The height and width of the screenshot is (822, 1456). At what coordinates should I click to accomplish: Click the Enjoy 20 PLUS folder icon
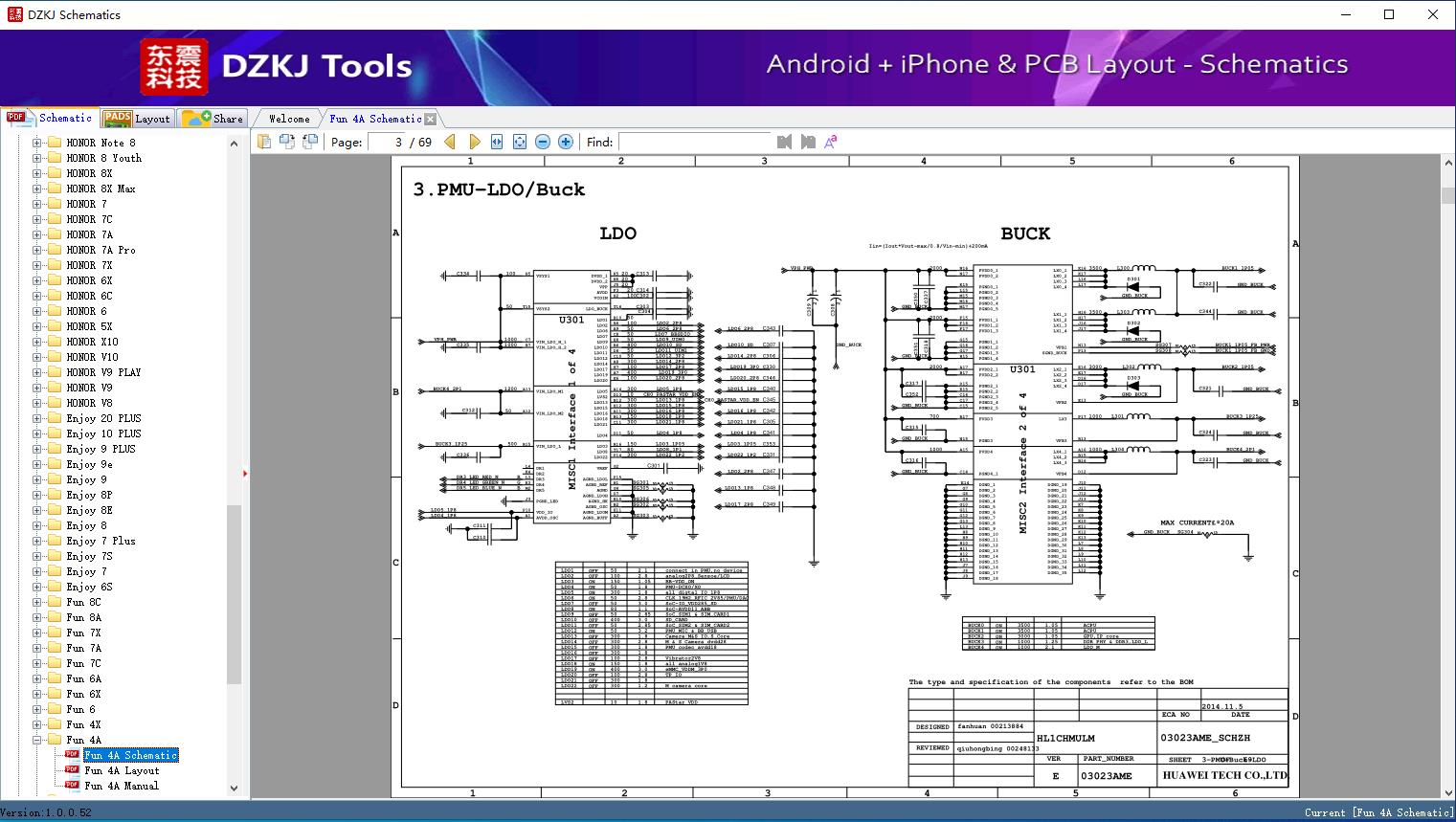[x=55, y=418]
